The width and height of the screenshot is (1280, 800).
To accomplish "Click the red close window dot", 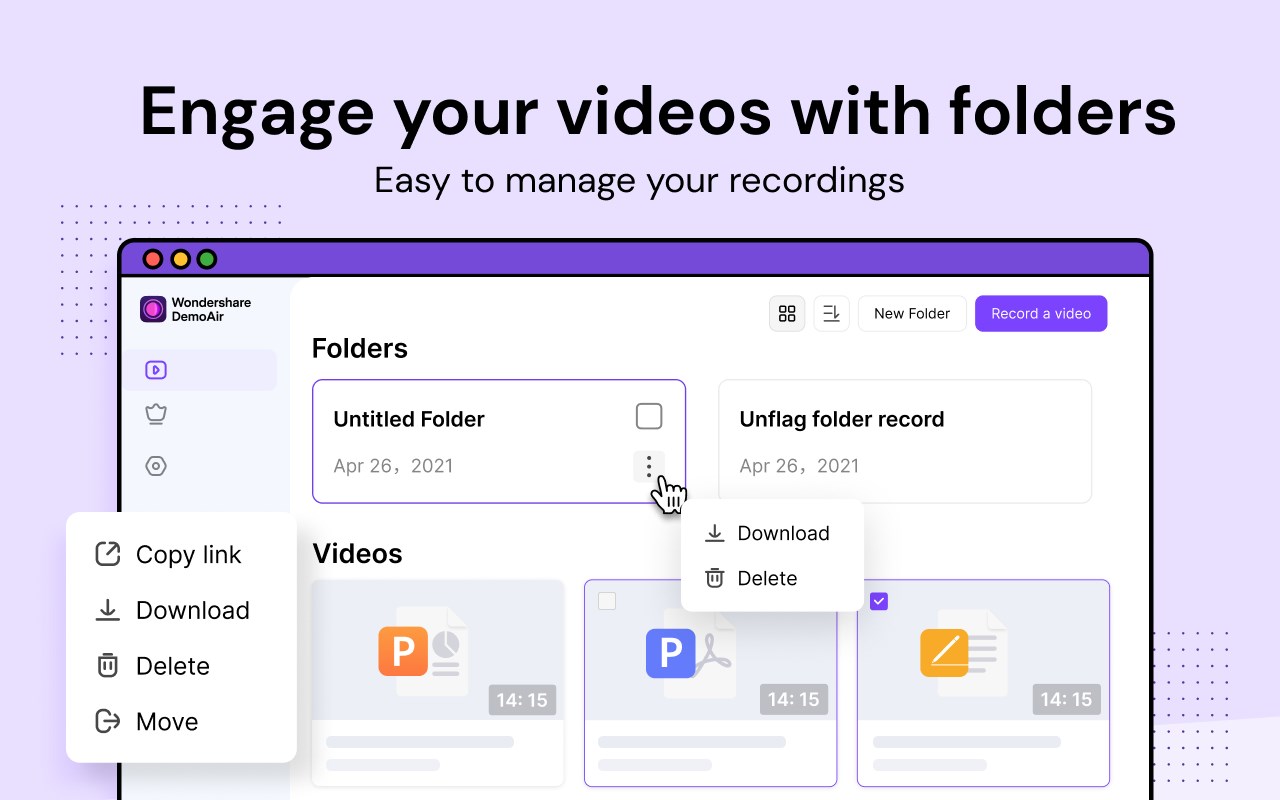I will pyautogui.click(x=153, y=259).
